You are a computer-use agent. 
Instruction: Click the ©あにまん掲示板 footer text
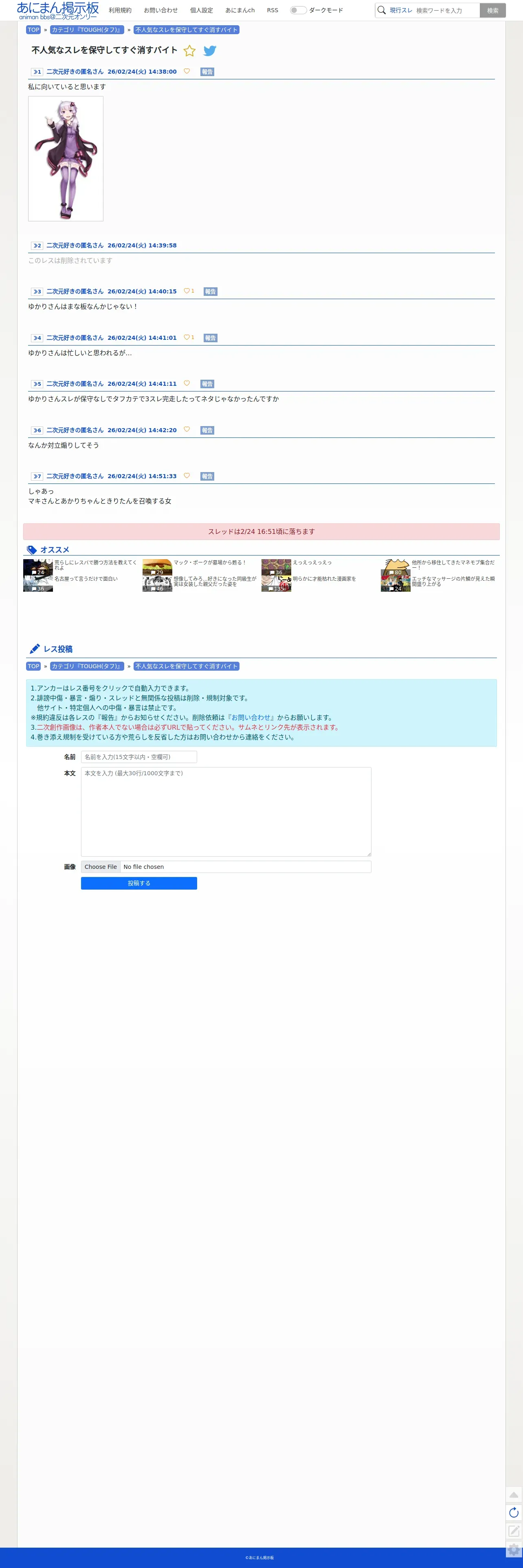(260, 1558)
